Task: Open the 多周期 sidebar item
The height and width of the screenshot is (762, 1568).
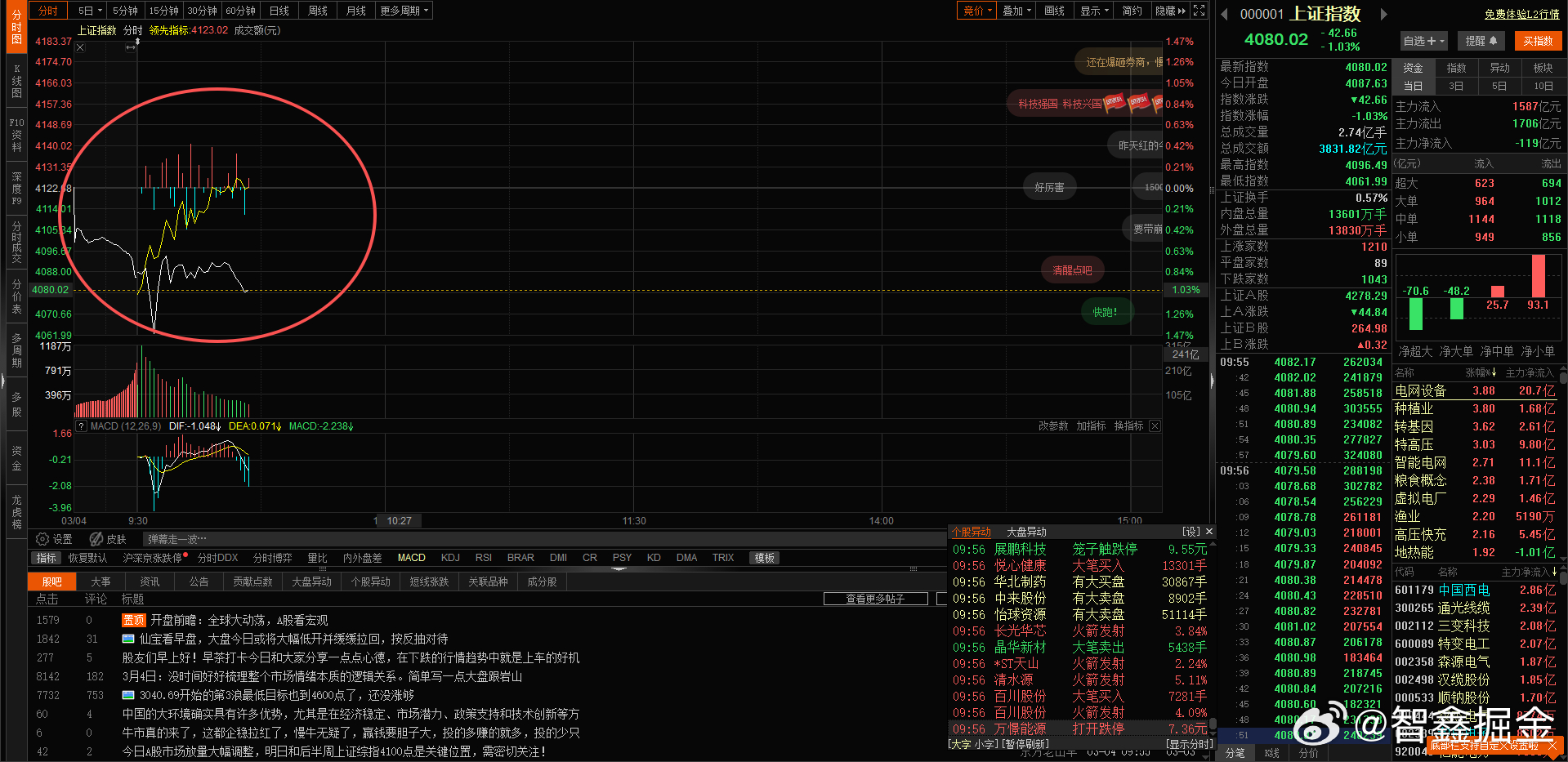Action: [16, 350]
